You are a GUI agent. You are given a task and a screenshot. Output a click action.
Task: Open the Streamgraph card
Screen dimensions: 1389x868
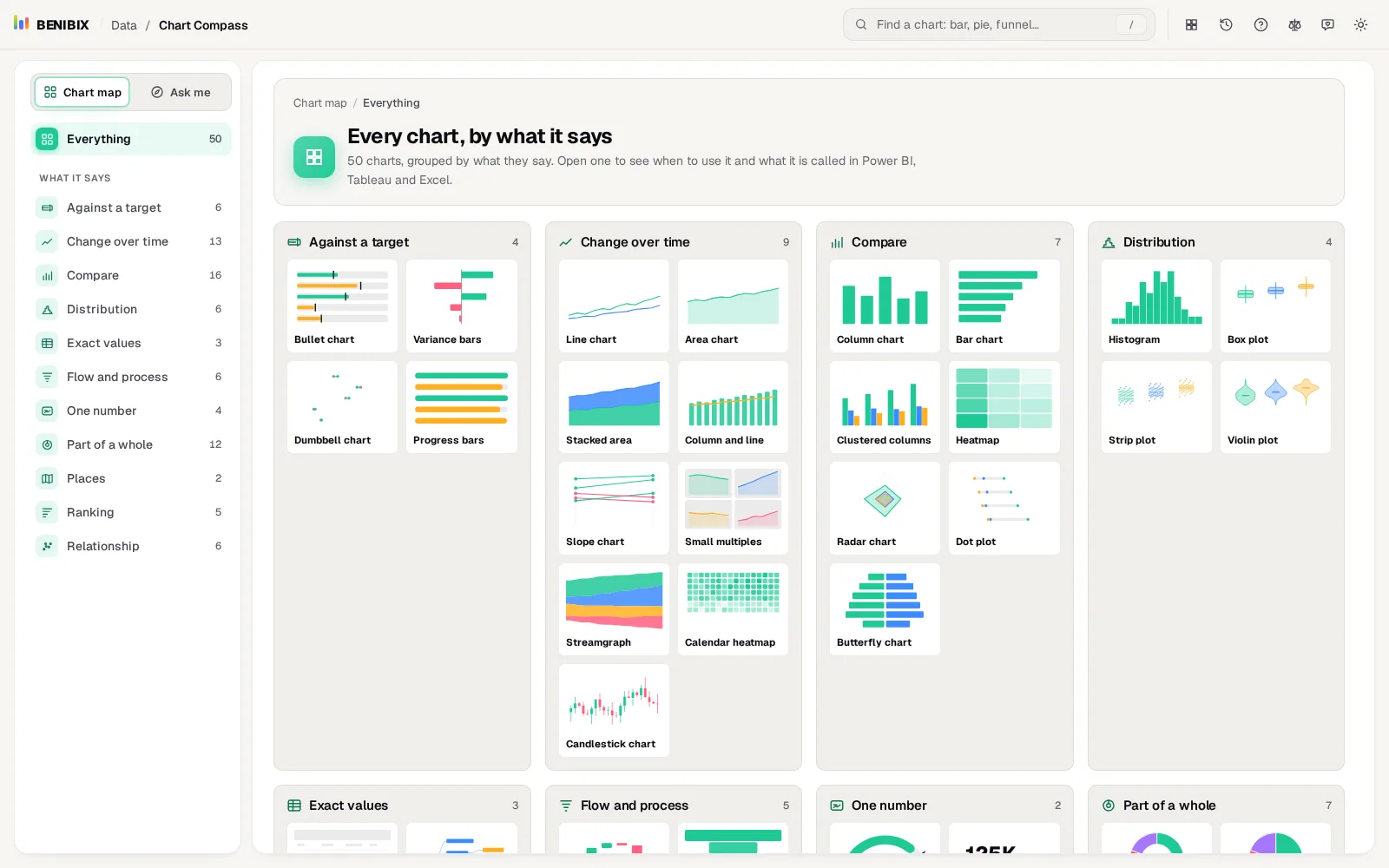614,609
